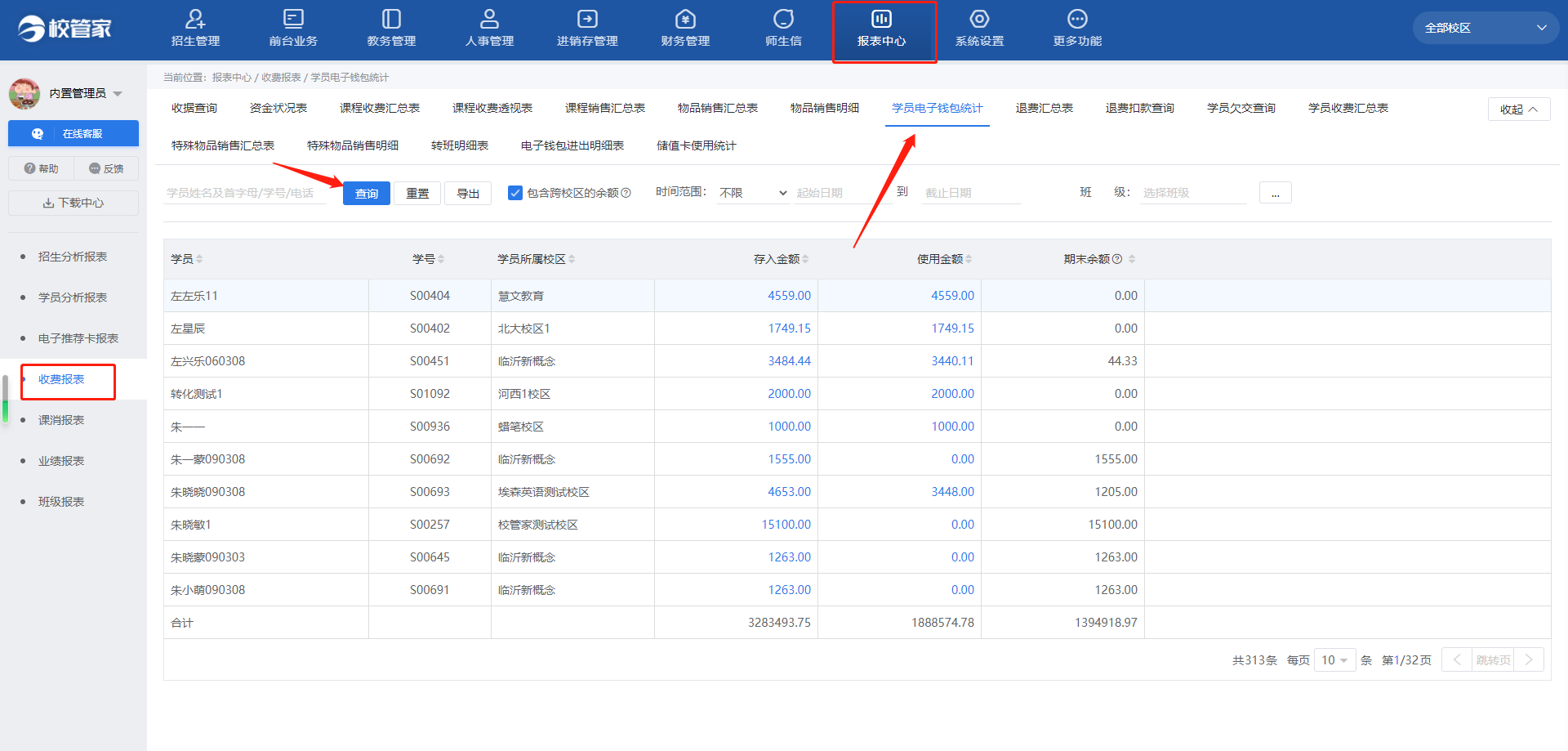Switch to 退费汇总表 tab
The image size is (1568, 751).
point(1045,108)
